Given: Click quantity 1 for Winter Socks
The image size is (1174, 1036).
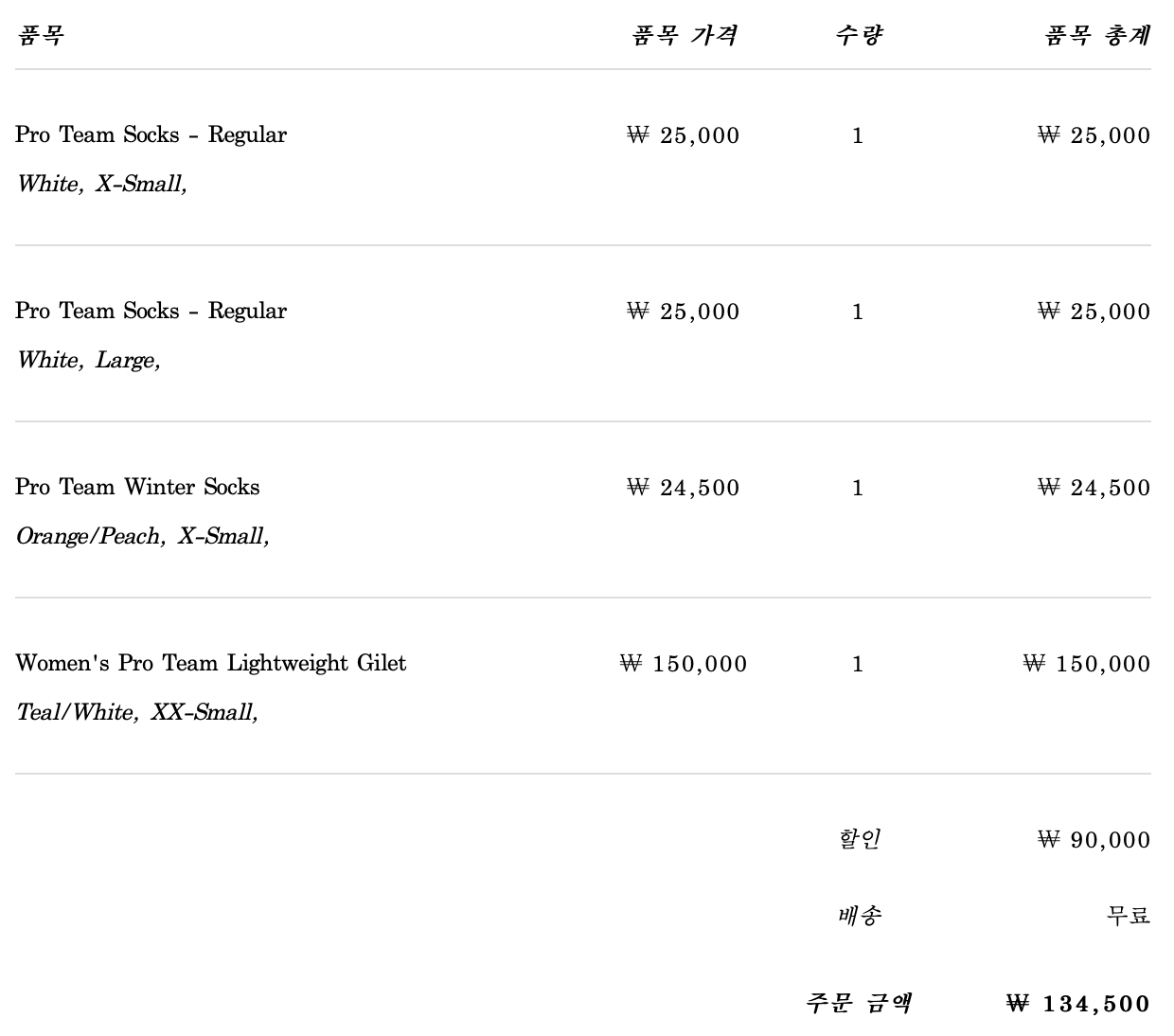Looking at the screenshot, I should [858, 488].
